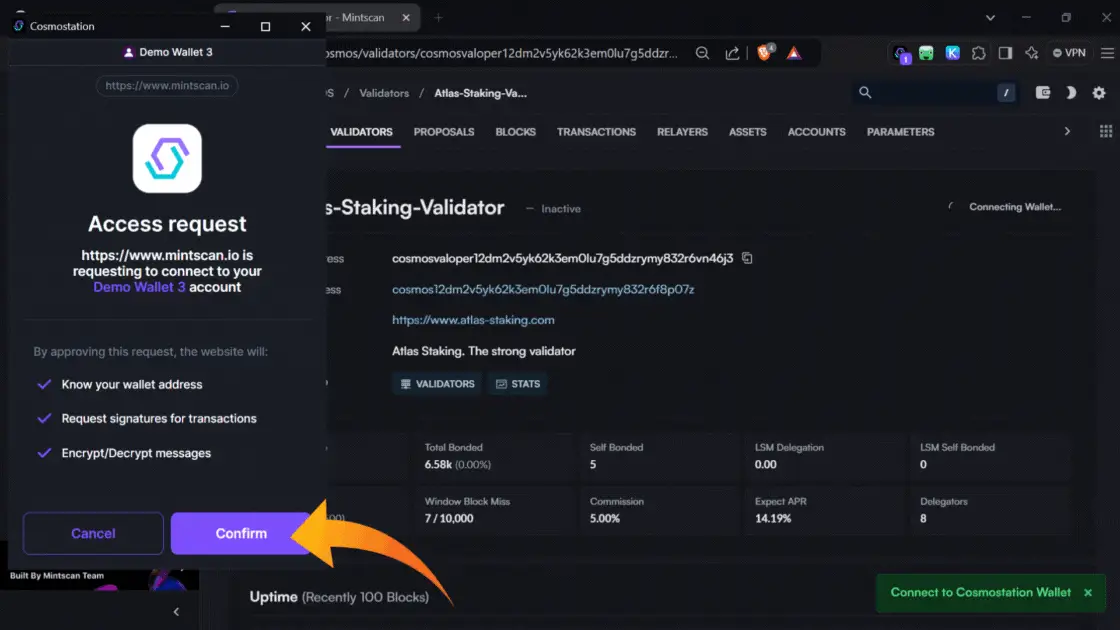The image size is (1120, 630).
Task: Click the Mintscan wallet icon in header
Action: pyautogui.click(x=1043, y=93)
